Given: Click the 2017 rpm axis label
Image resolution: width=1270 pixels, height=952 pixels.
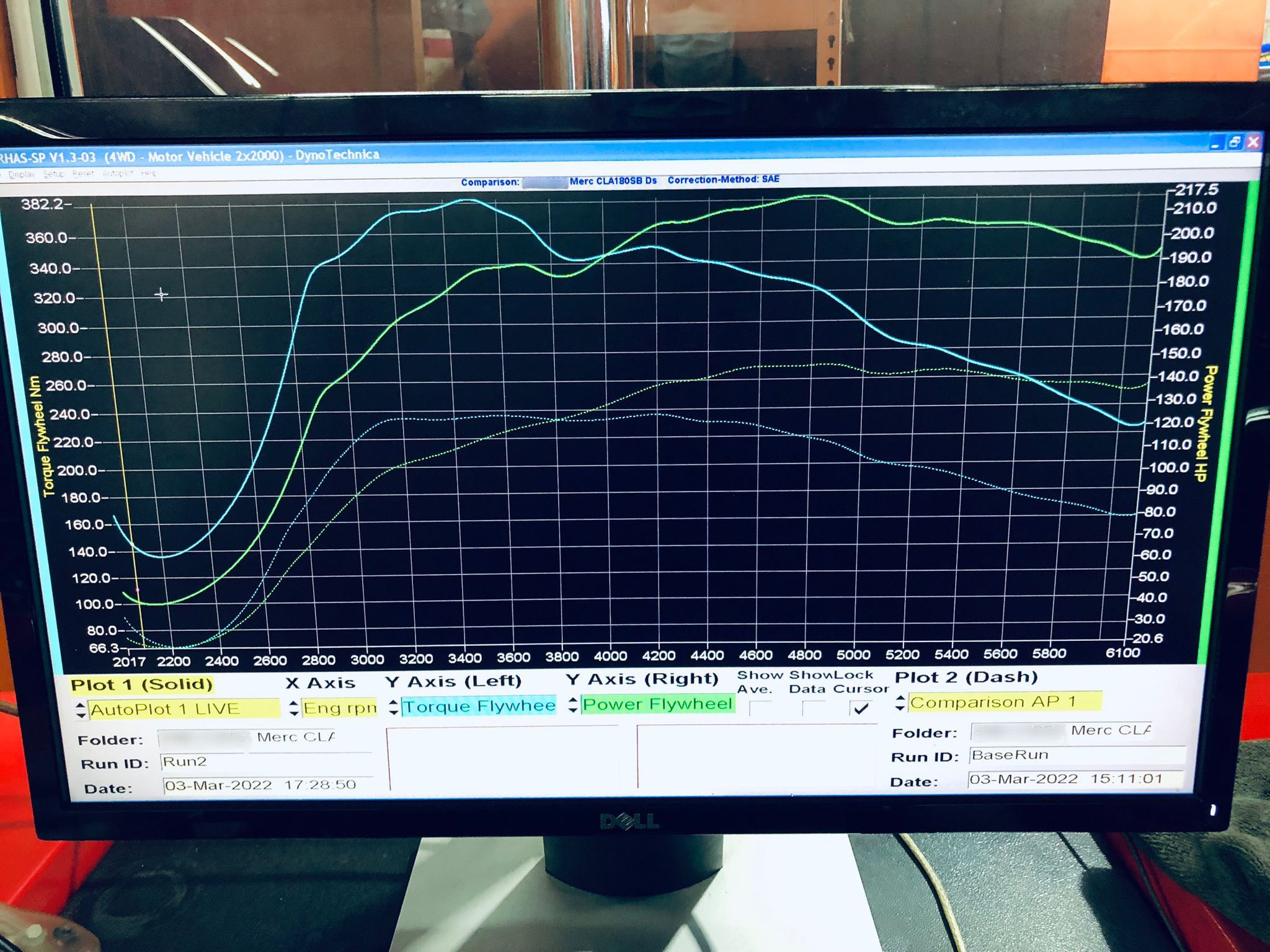Looking at the screenshot, I should [x=129, y=661].
